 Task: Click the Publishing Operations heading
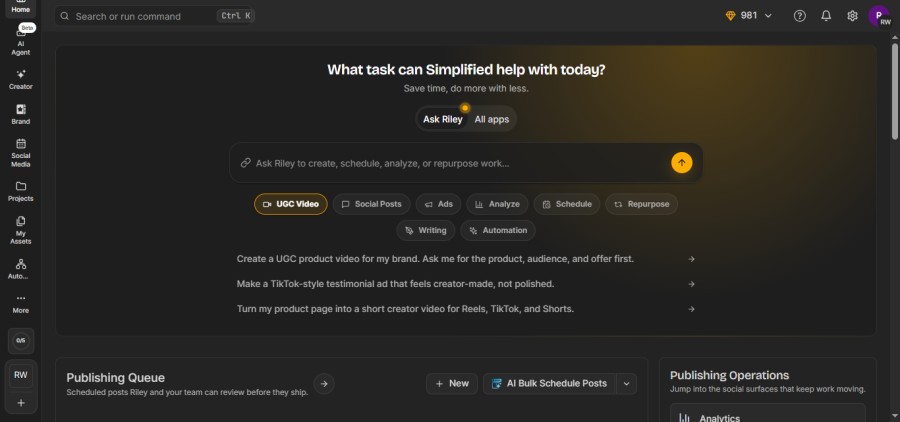(x=730, y=375)
